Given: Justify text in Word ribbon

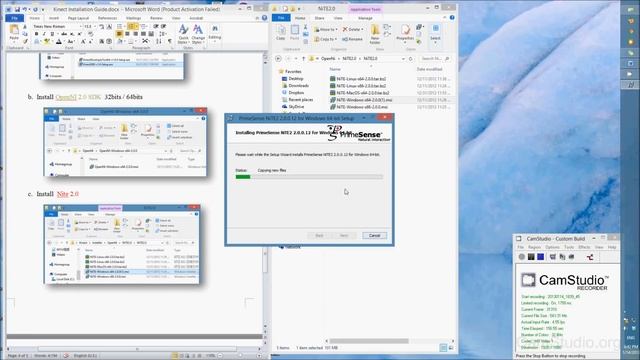Looking at the screenshot, I should point(143,34).
